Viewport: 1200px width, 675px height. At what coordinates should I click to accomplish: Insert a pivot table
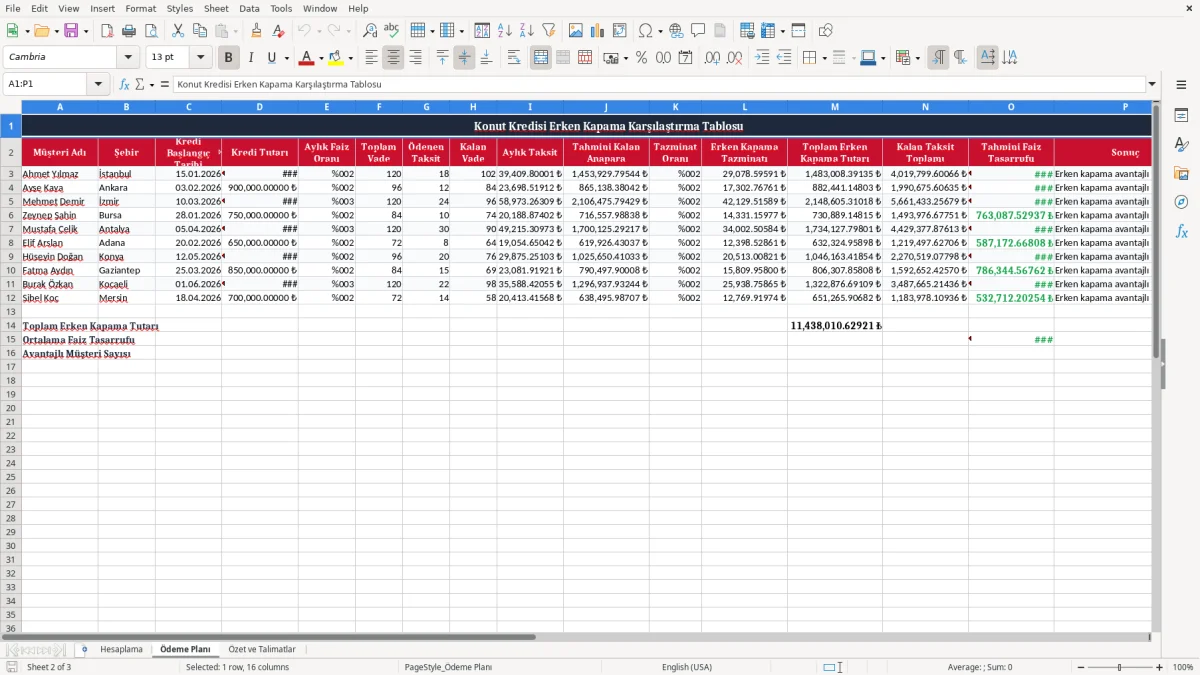tap(620, 31)
